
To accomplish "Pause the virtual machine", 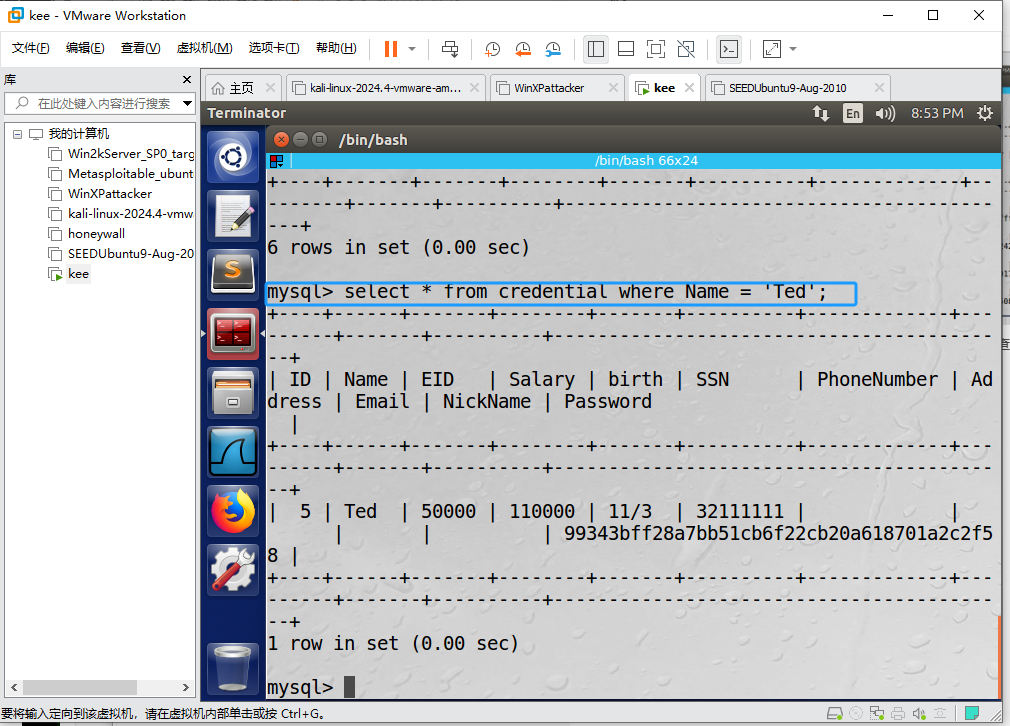I will (390, 49).
